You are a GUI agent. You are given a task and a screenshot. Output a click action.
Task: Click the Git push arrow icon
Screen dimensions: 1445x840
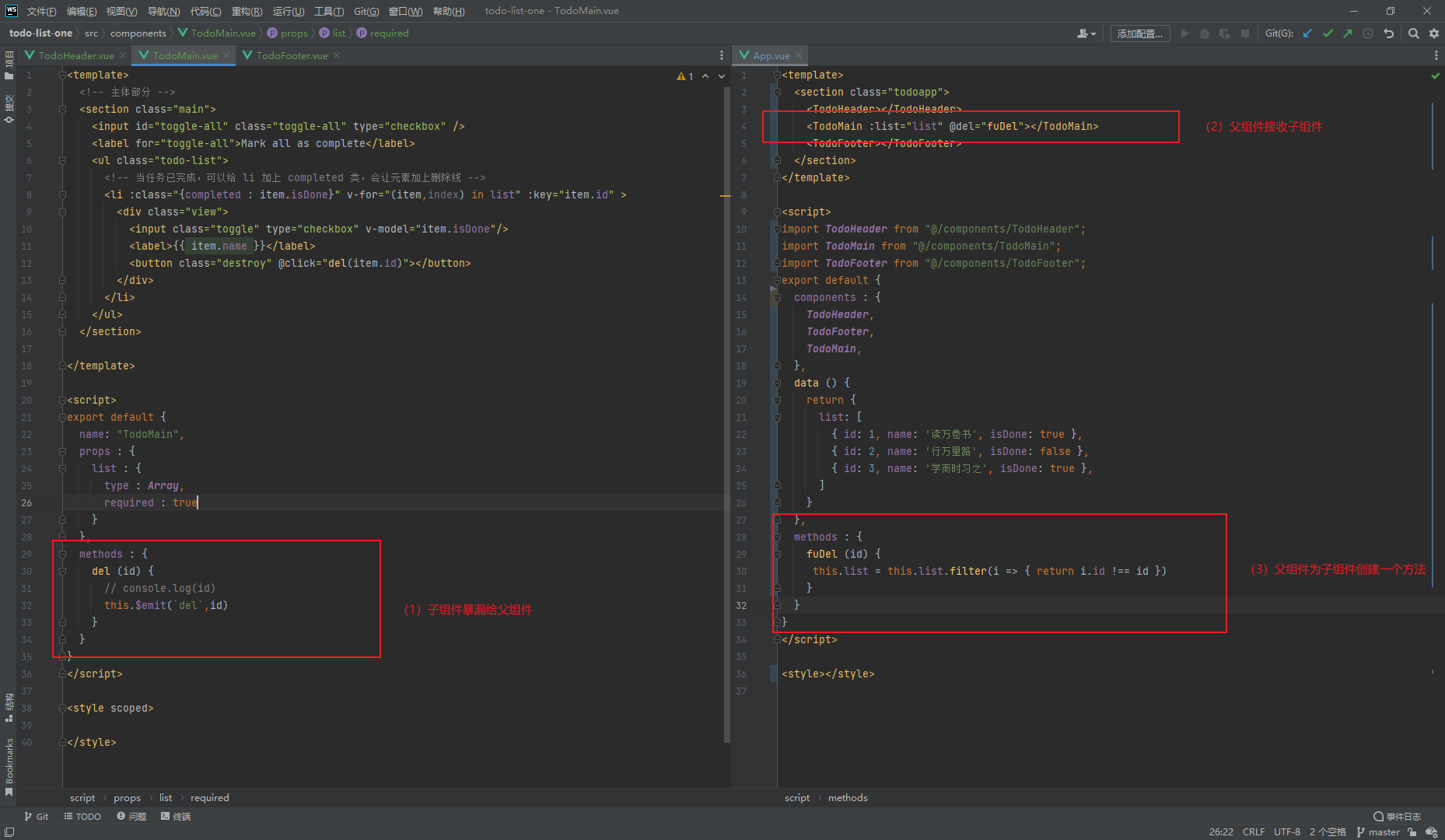1348,33
